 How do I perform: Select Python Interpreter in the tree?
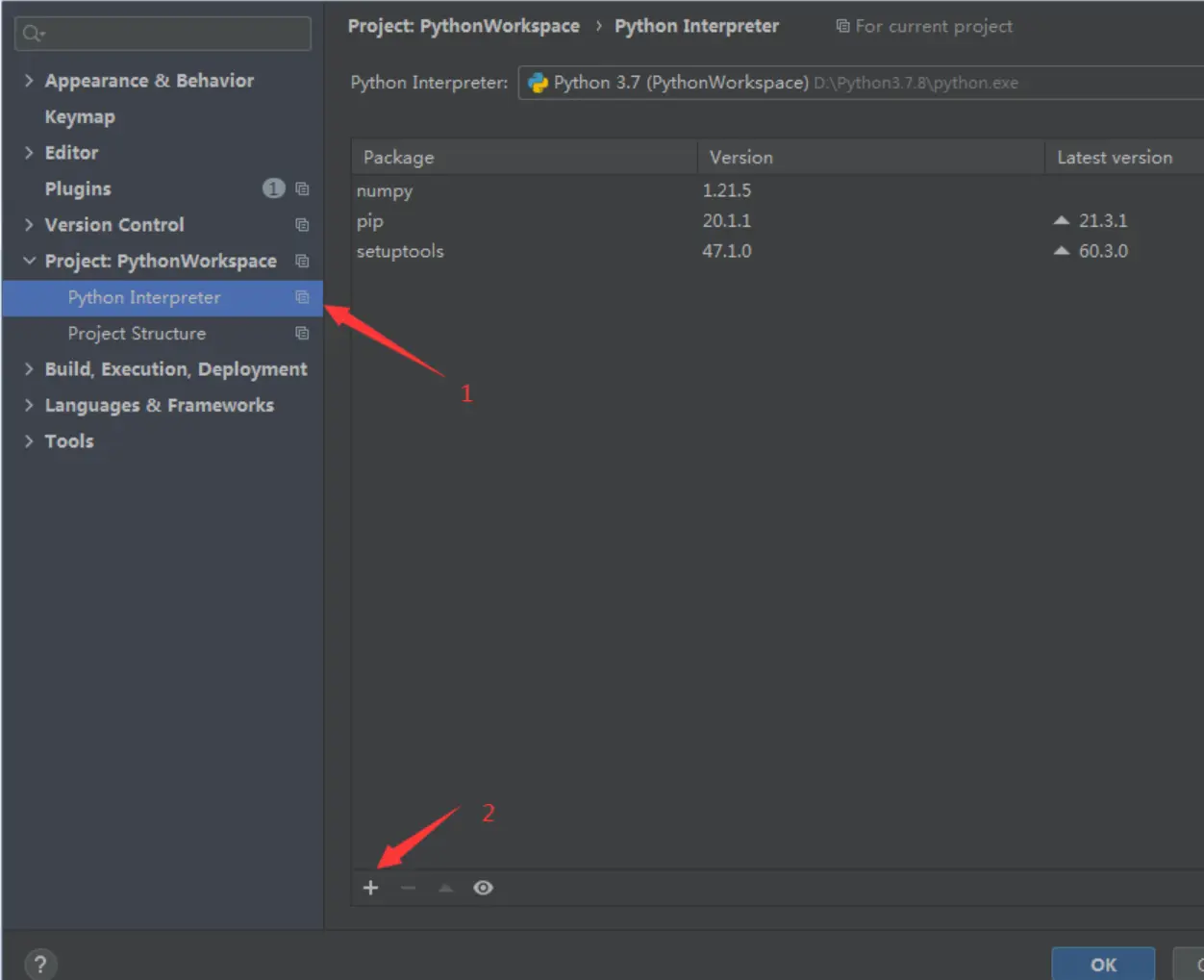pos(163,297)
